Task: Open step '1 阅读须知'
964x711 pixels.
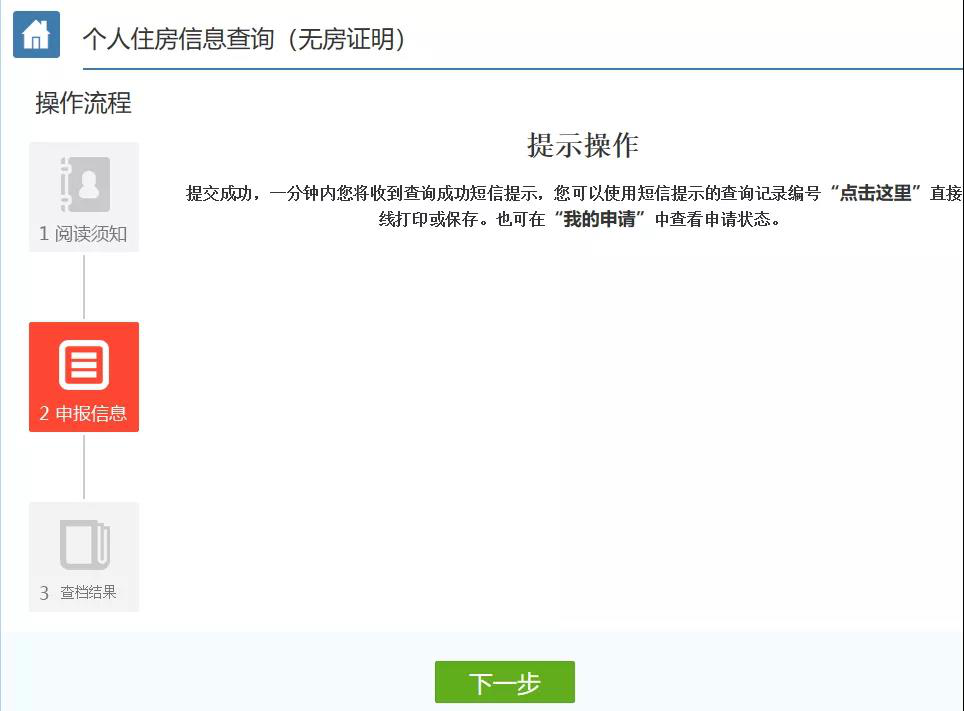Action: (84, 197)
